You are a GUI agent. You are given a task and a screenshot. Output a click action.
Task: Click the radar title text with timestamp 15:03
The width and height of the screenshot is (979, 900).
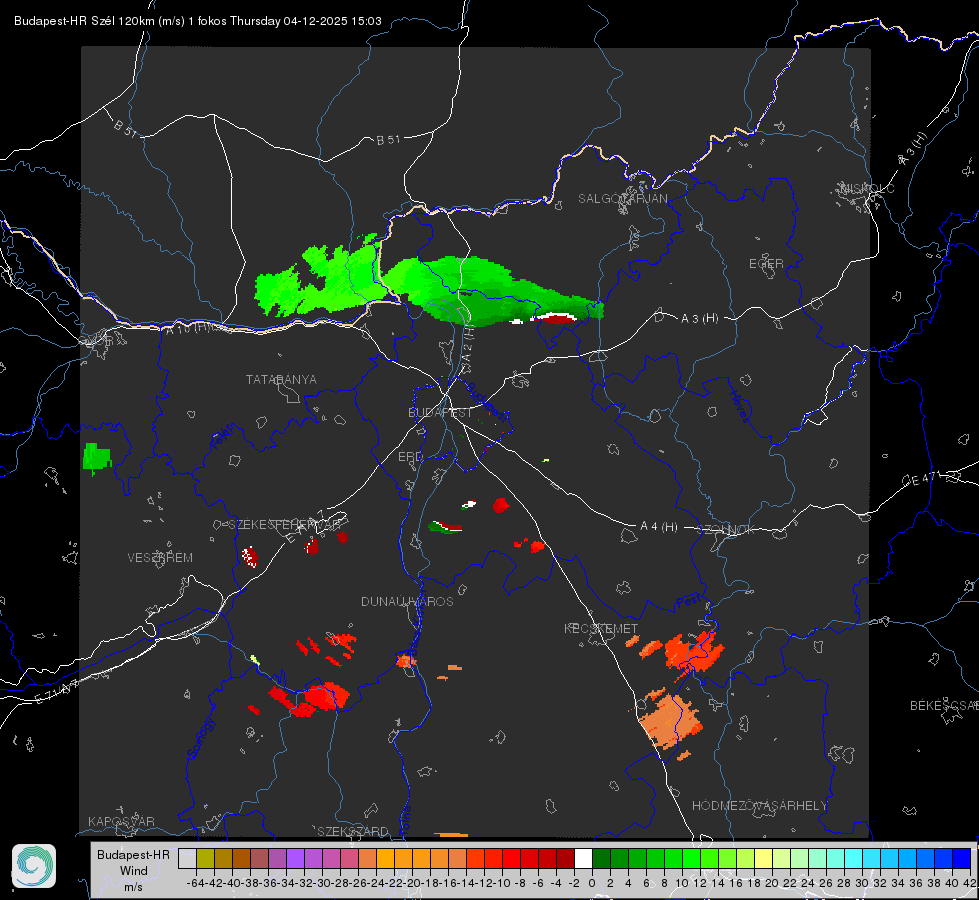[197, 21]
